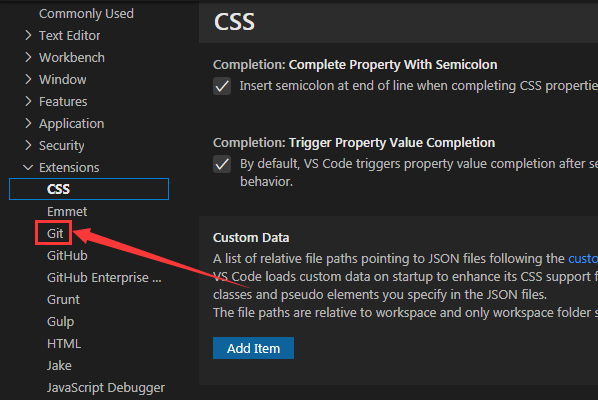Viewport: 598px width, 400px height.
Task: Collapse the Extensions chevron
Action: [x=28, y=167]
